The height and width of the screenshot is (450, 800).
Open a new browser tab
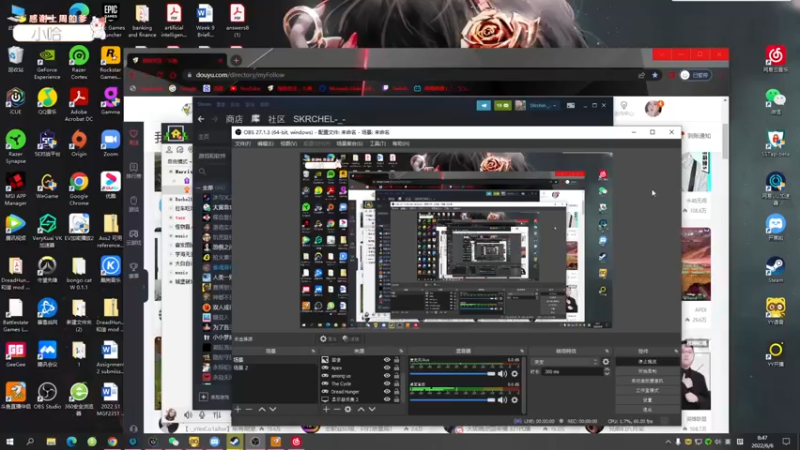(236, 60)
